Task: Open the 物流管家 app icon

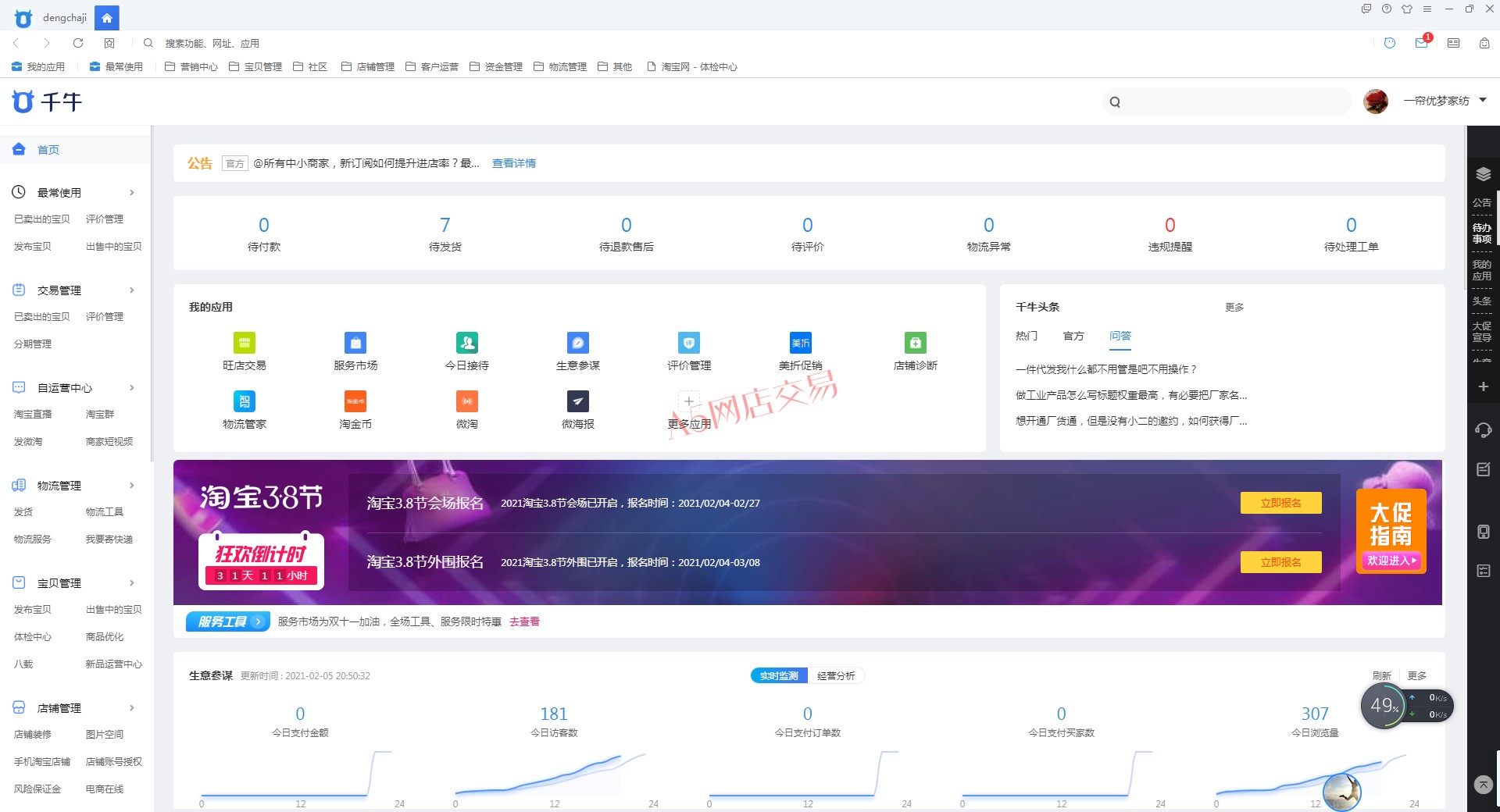Action: point(245,401)
